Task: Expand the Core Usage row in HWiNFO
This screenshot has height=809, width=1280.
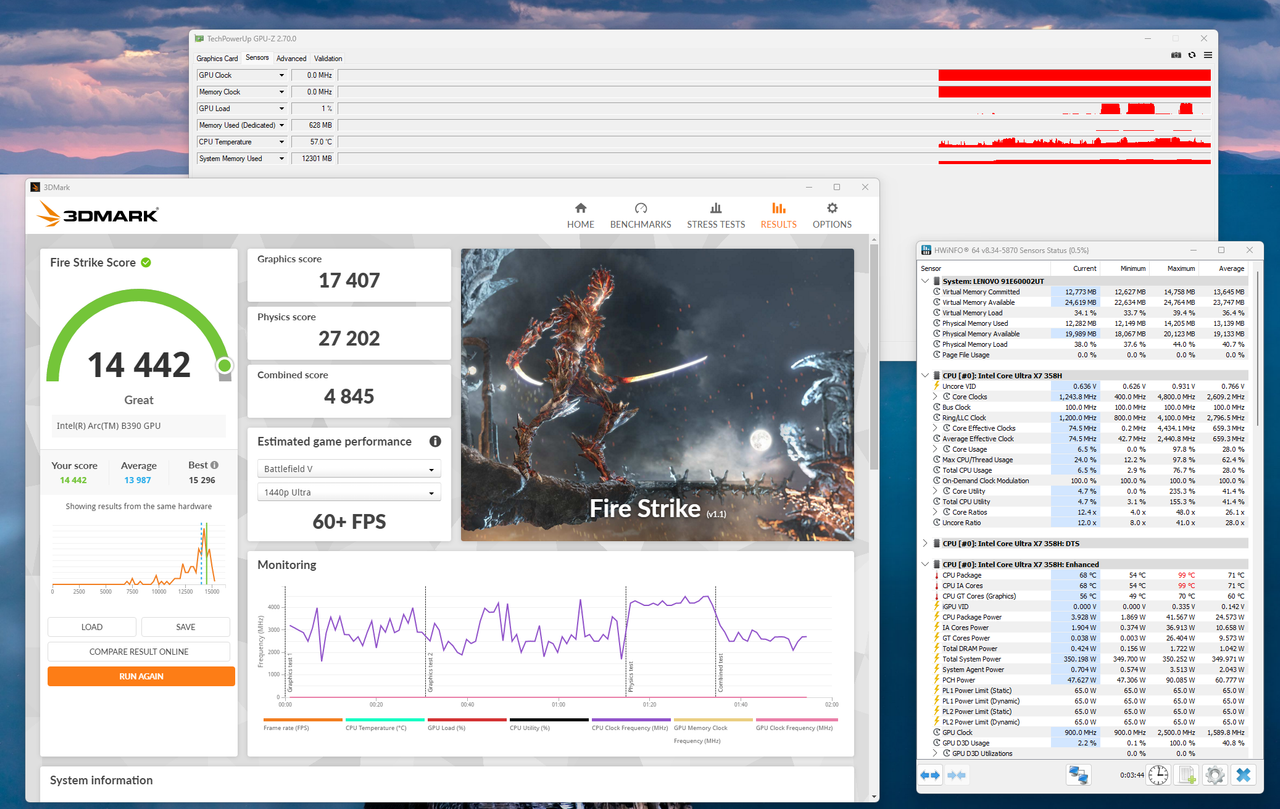Action: (936, 449)
